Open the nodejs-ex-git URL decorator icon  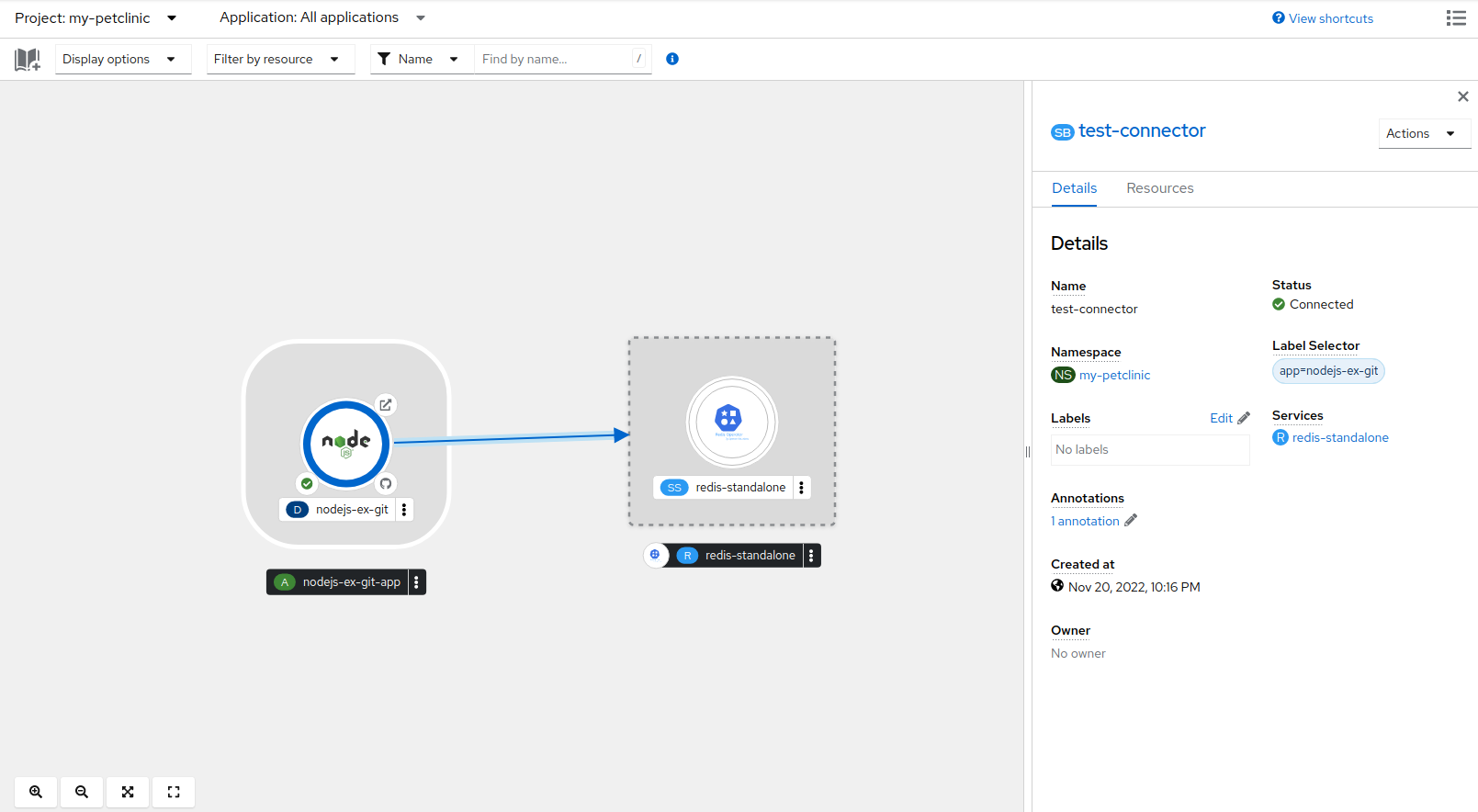pos(386,404)
